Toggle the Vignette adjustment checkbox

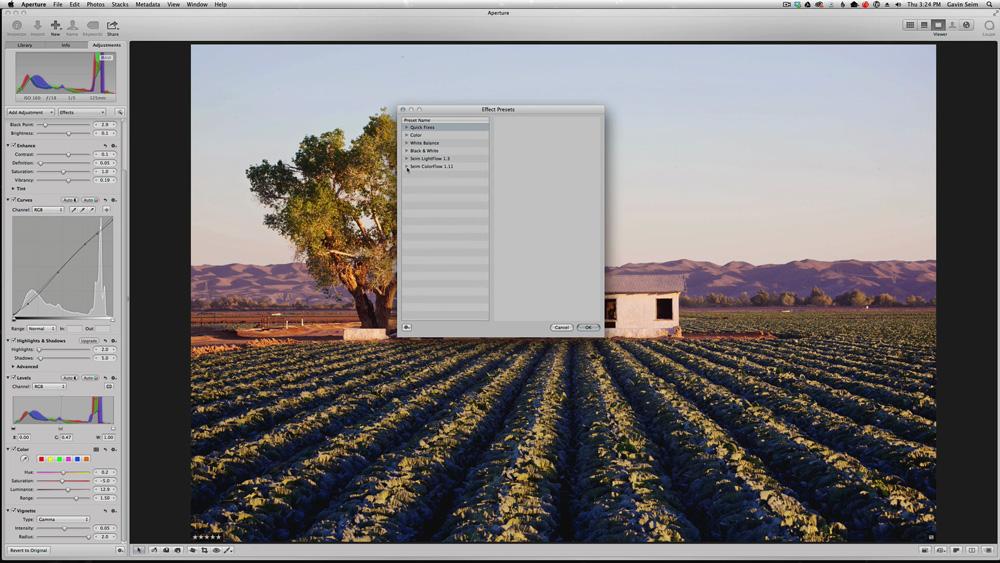tap(13, 510)
